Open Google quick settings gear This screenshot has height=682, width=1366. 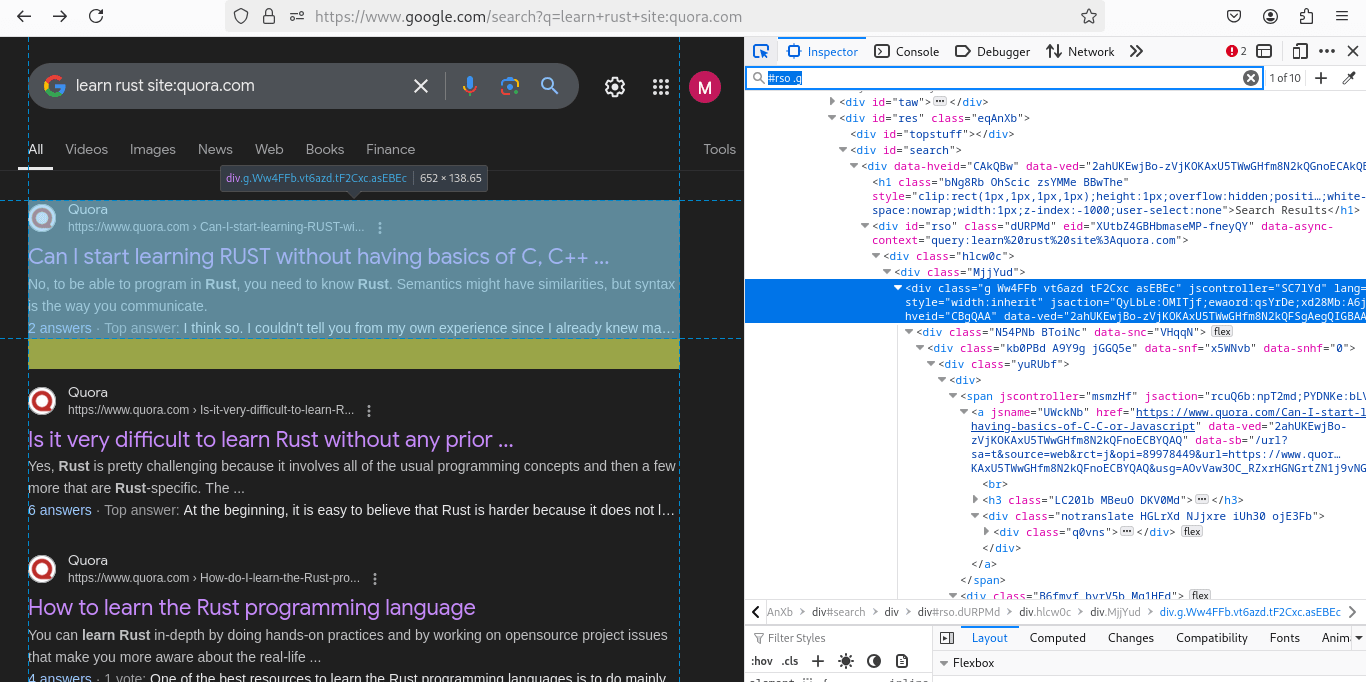click(x=615, y=87)
